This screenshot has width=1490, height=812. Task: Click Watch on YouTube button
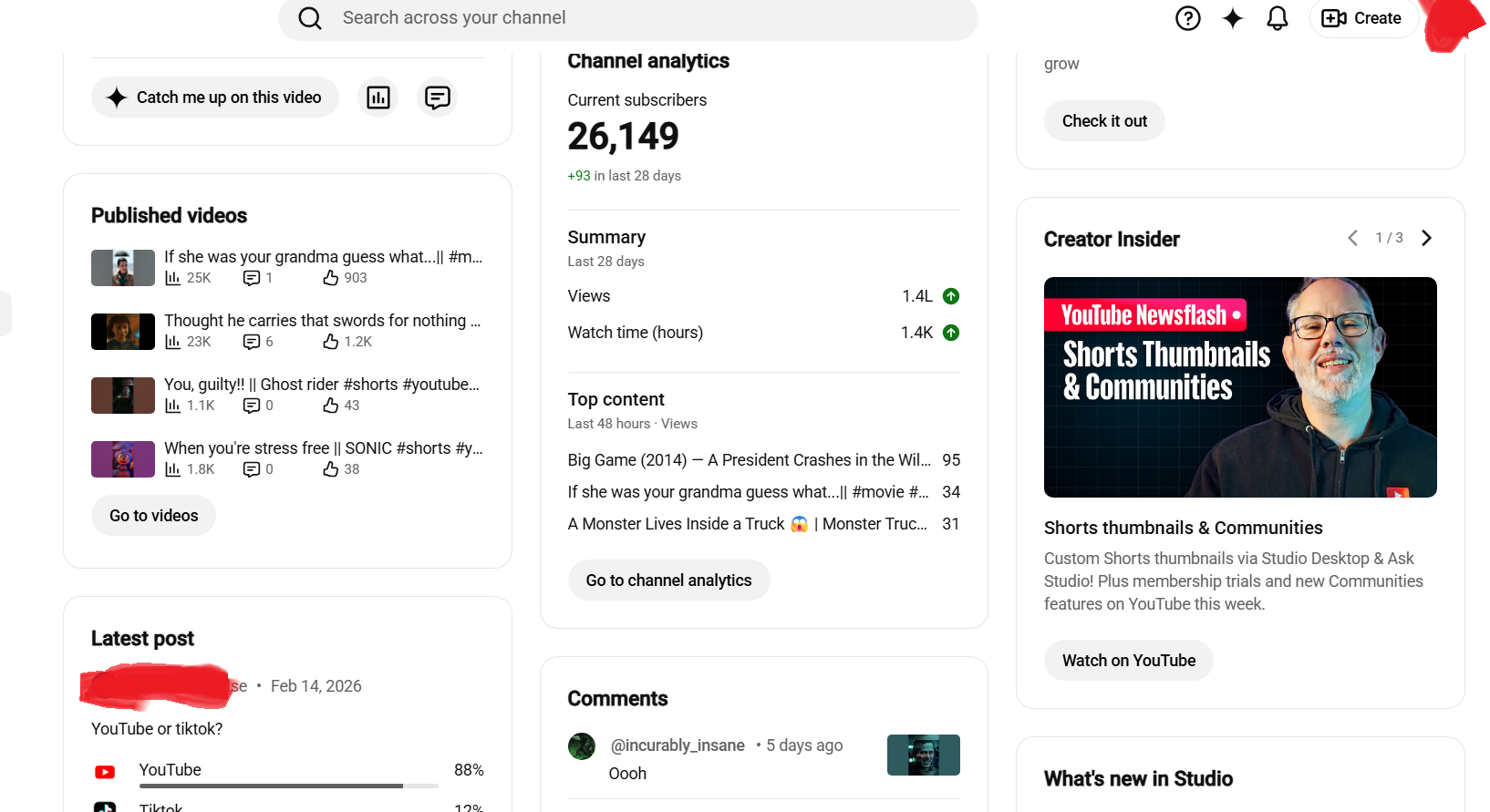pos(1129,661)
